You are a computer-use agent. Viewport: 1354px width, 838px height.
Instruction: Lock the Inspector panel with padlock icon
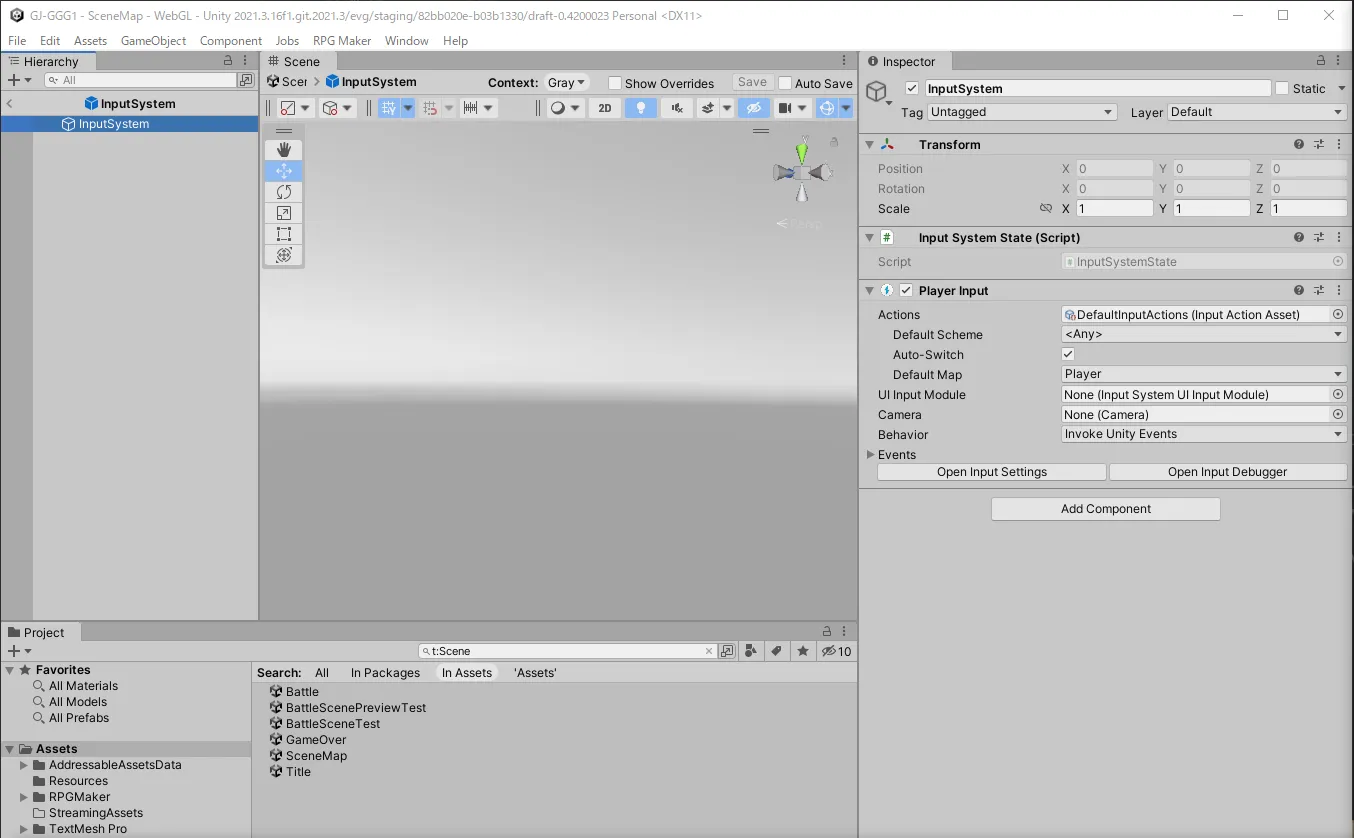tap(1320, 62)
